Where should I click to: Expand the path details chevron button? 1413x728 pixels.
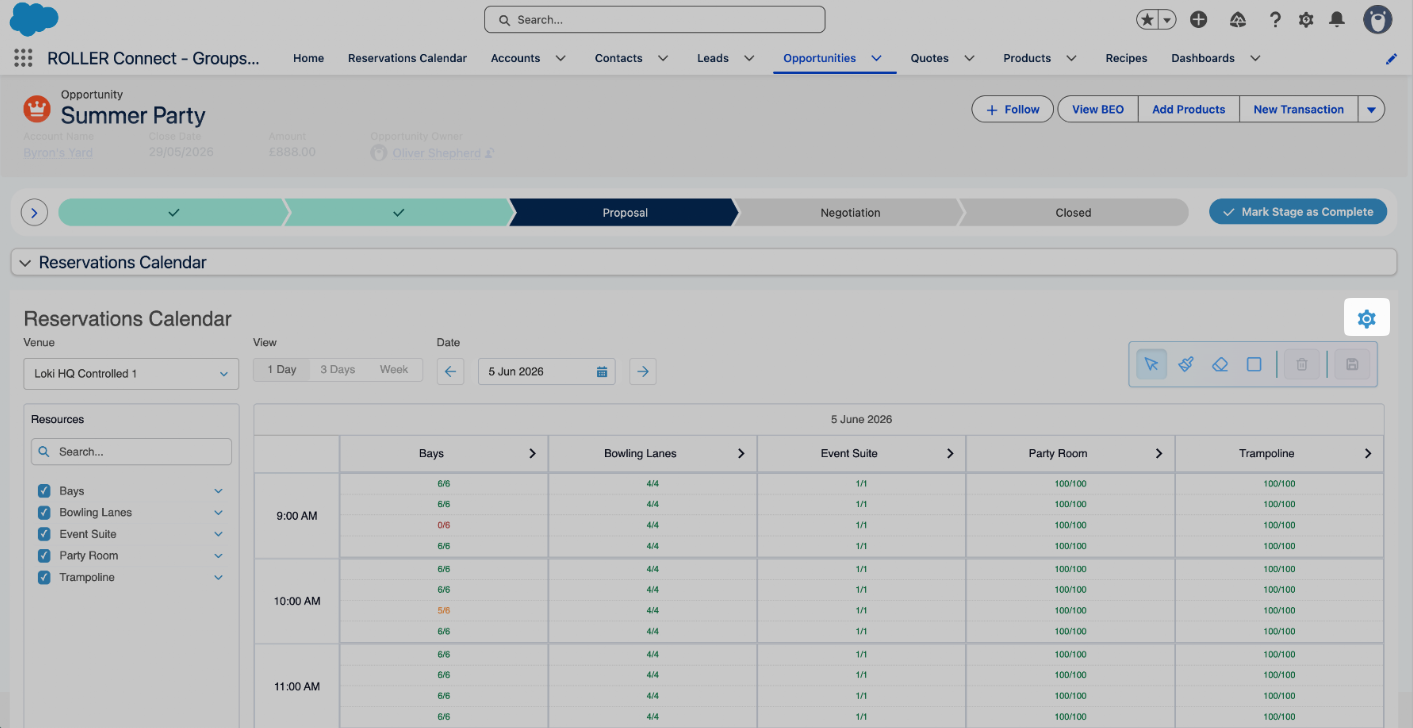coord(34,212)
